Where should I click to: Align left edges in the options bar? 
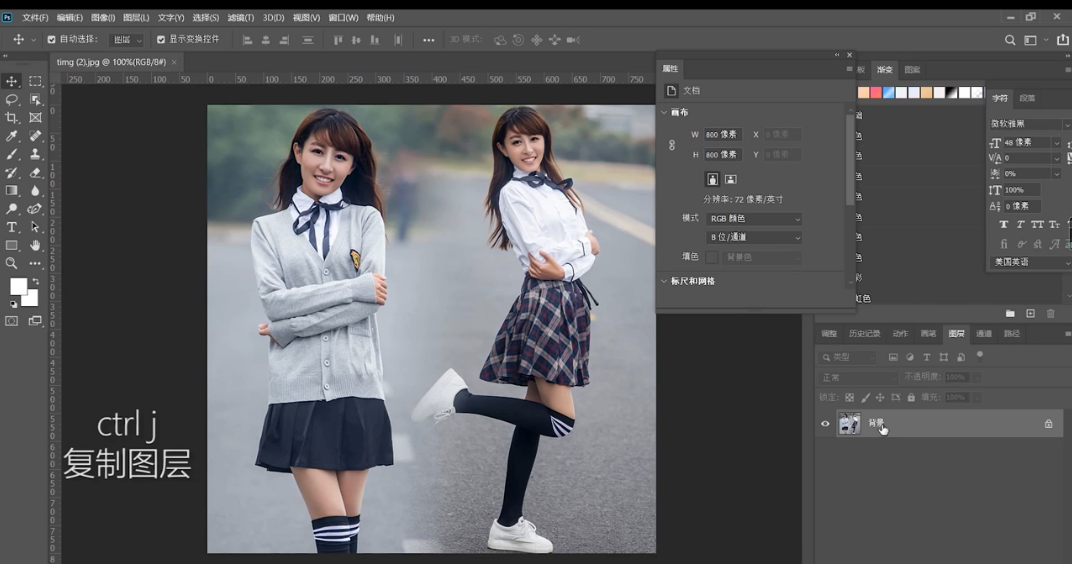tap(247, 40)
